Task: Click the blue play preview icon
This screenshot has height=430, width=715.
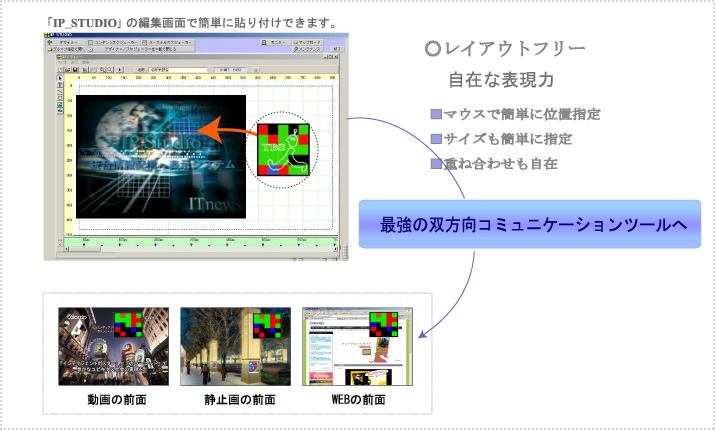Action: pyautogui.click(x=120, y=70)
